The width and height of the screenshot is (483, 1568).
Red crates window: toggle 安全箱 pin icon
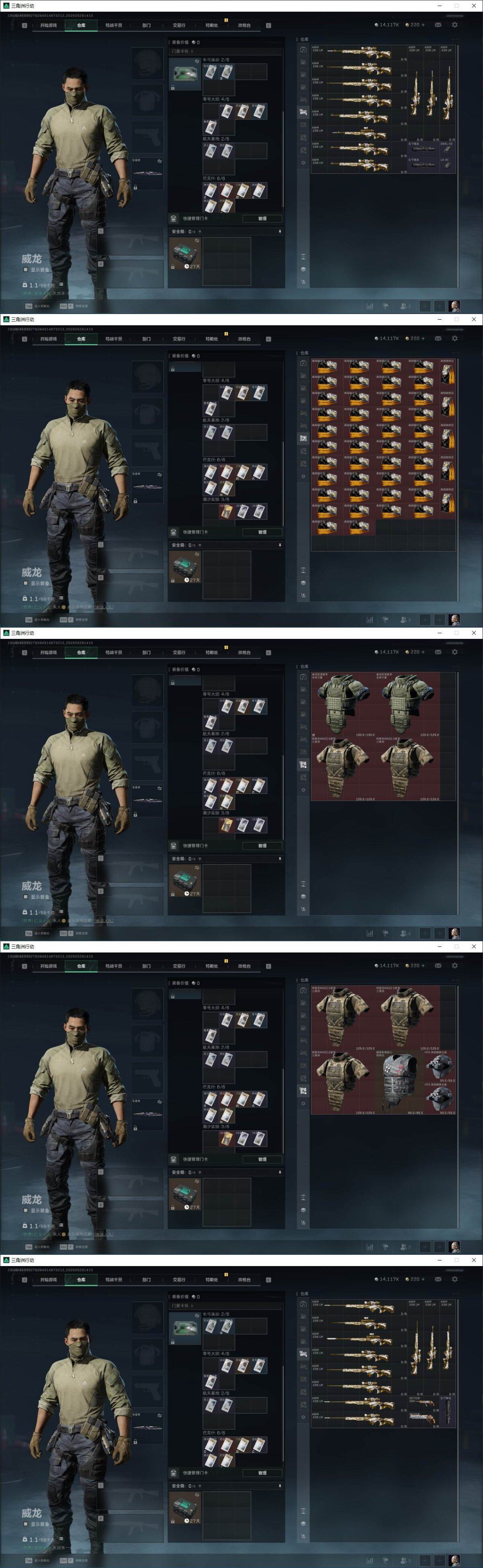(280, 545)
